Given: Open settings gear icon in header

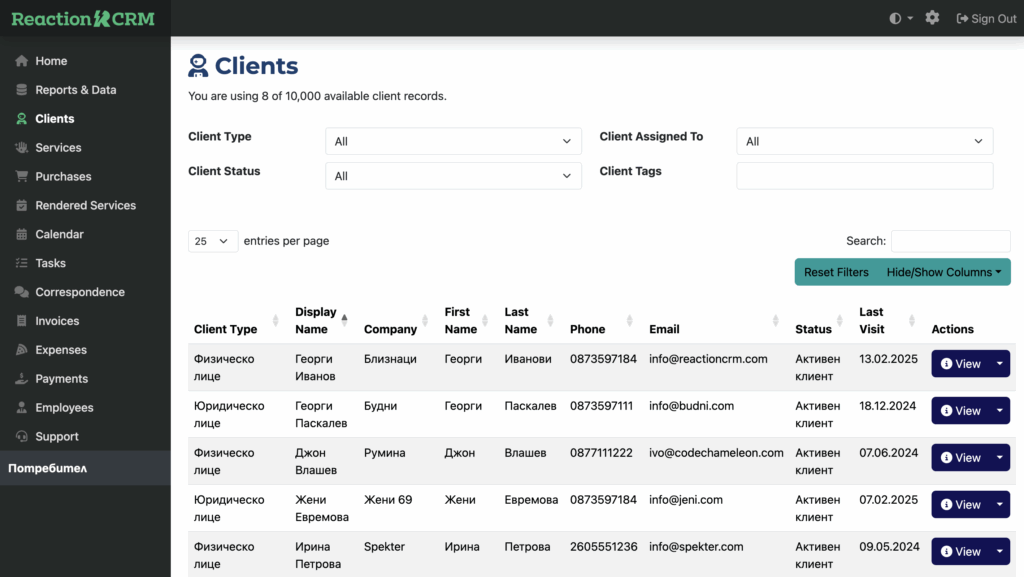Looking at the screenshot, I should (x=932, y=18).
